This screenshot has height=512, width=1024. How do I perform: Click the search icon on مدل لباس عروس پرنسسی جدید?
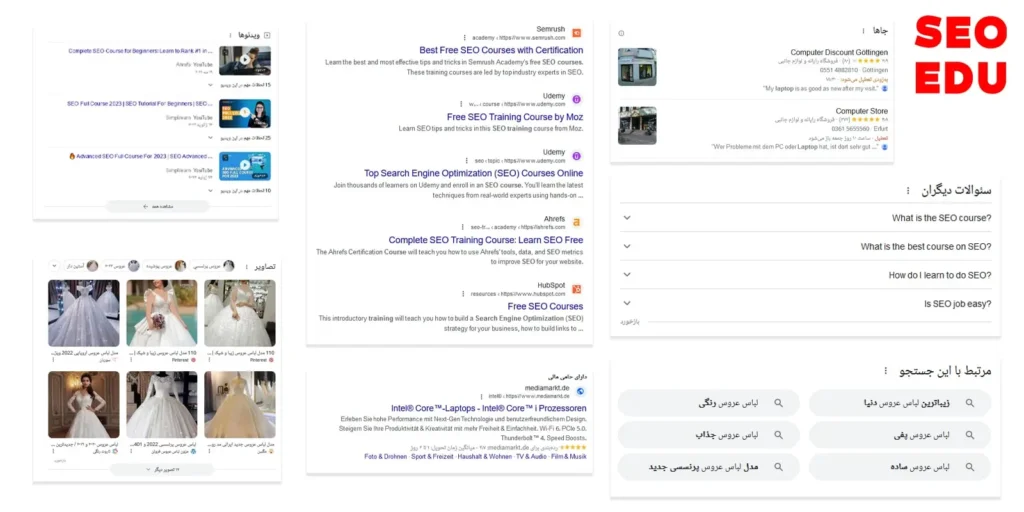tap(778, 467)
